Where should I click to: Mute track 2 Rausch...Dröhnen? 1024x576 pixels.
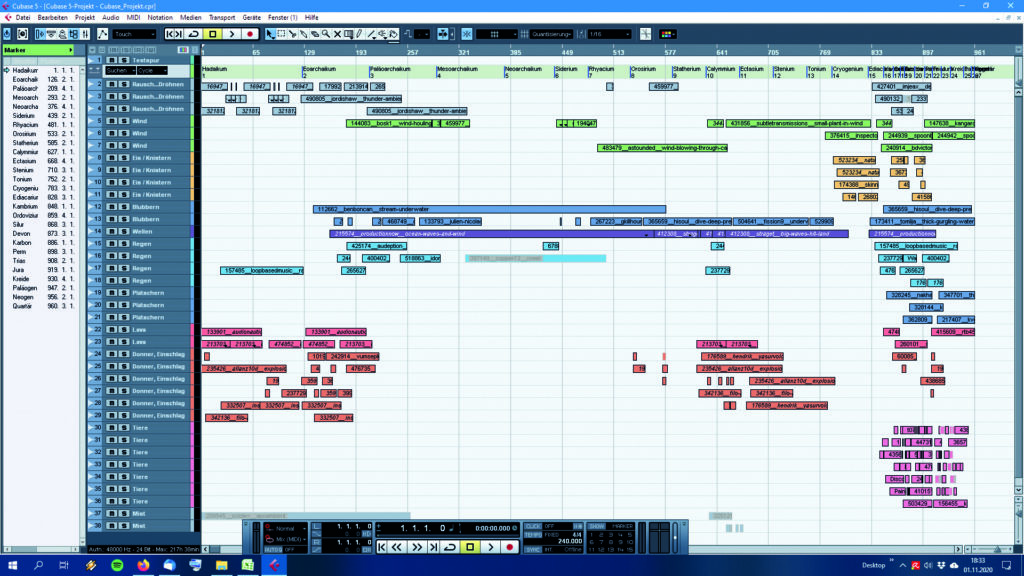tap(112, 84)
